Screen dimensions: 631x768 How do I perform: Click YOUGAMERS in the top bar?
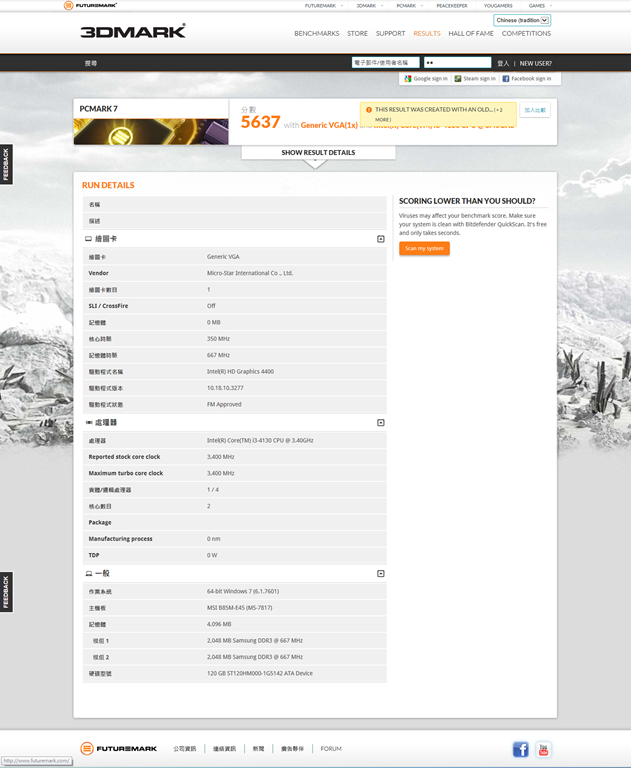point(498,6)
